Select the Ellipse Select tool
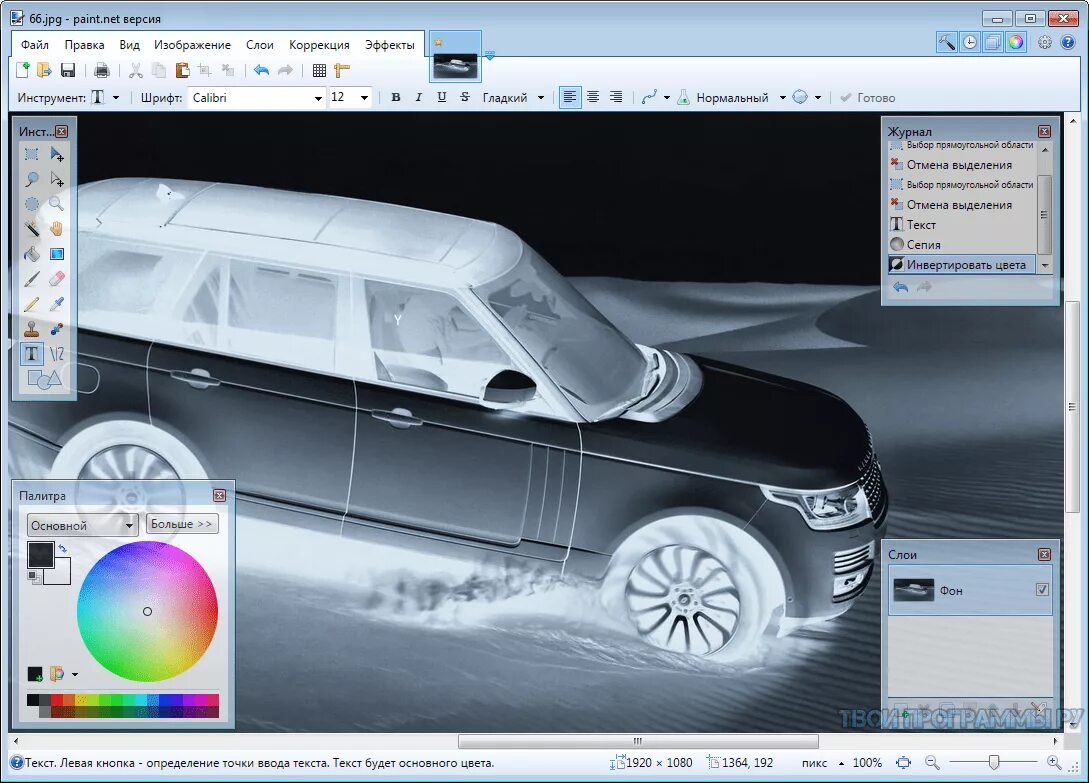The height and width of the screenshot is (783, 1089). pos(31,204)
